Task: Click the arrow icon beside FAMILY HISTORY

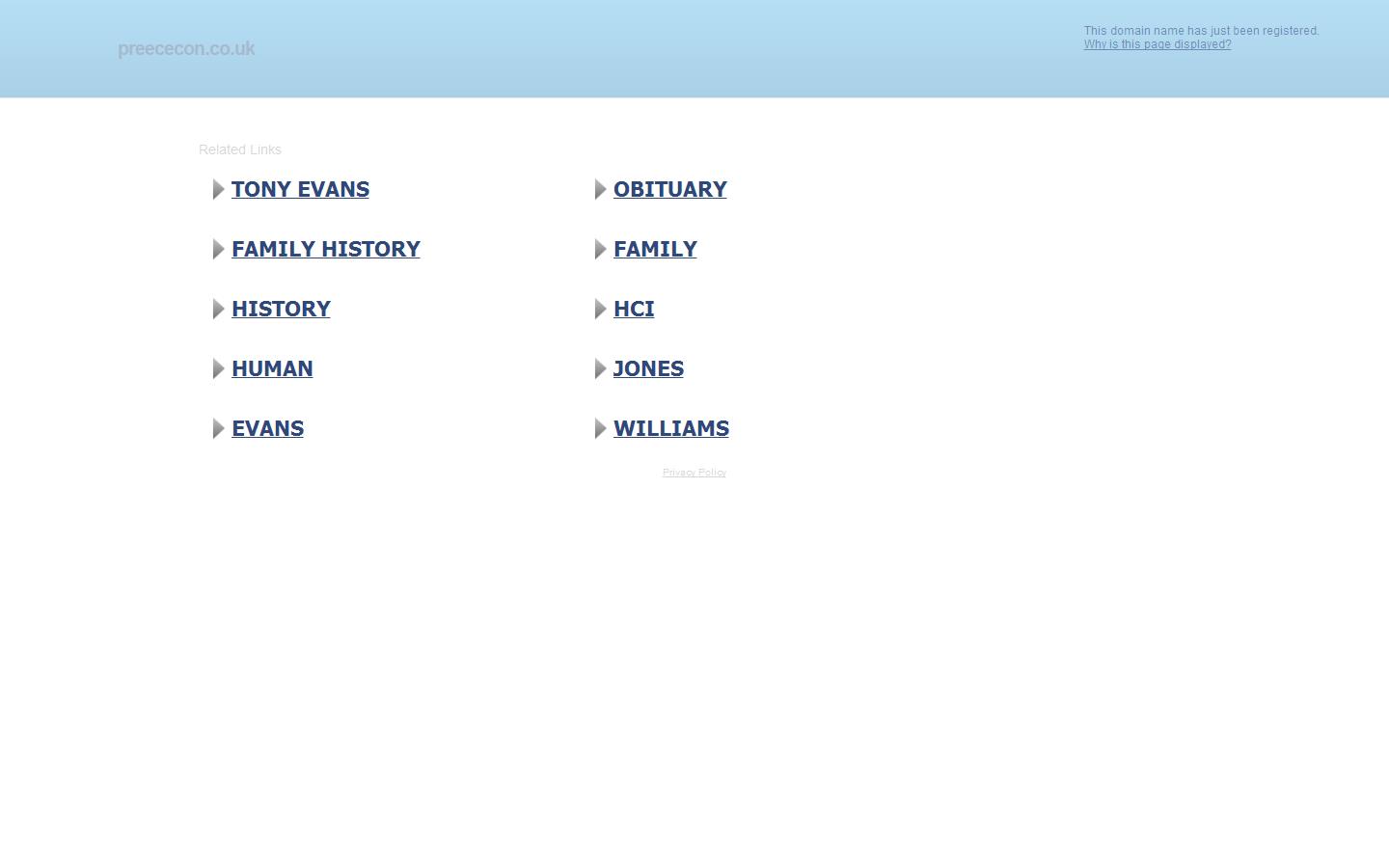Action: pyautogui.click(x=218, y=250)
